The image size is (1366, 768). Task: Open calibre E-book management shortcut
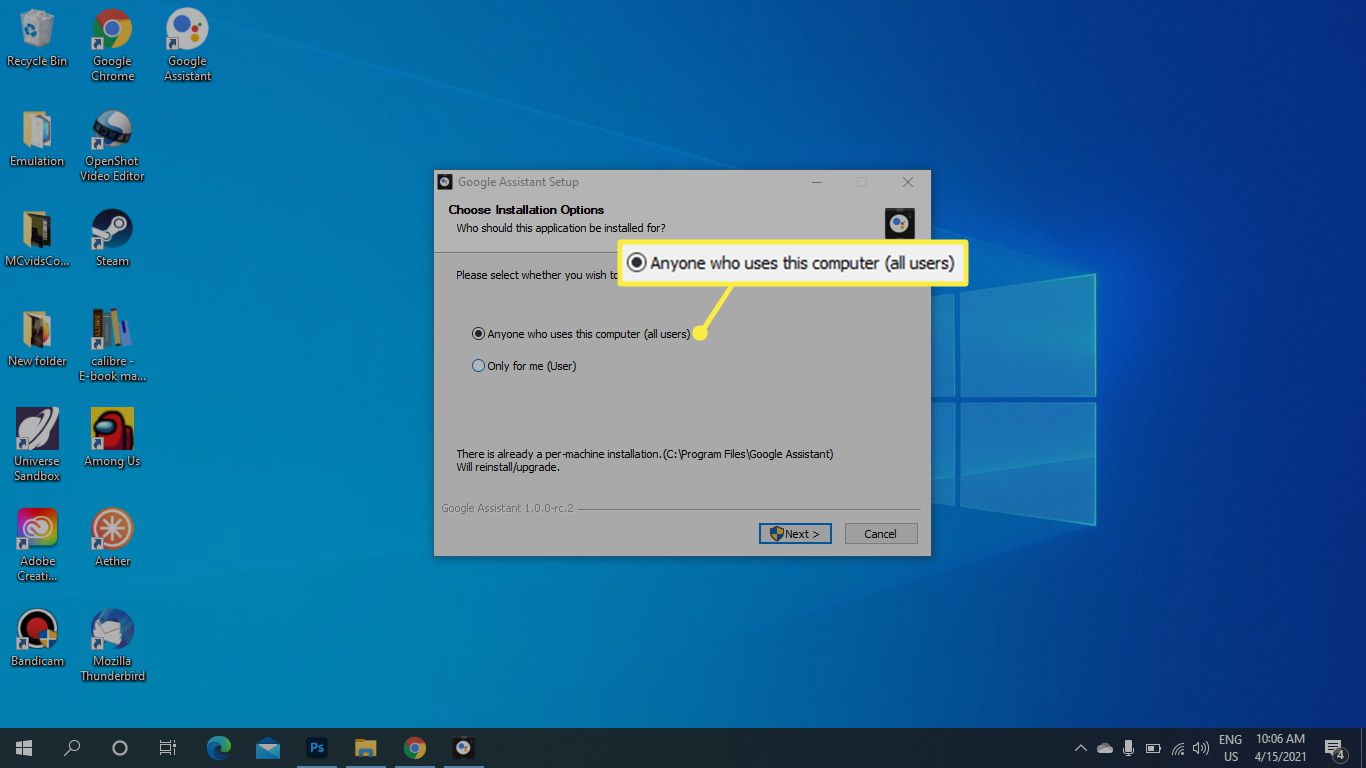pos(112,346)
